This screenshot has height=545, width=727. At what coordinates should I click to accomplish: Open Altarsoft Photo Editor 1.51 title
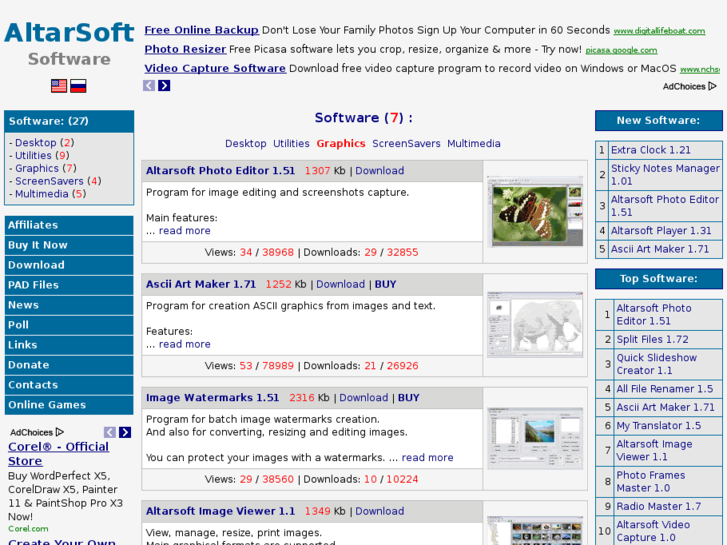coord(220,171)
